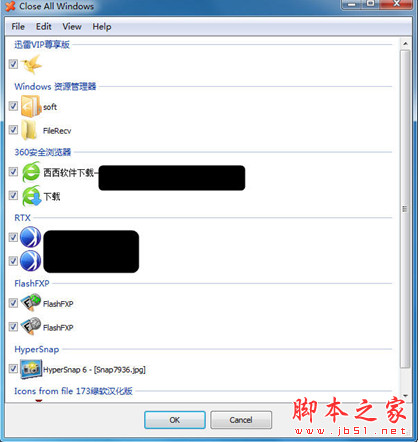Click the first FlashFXP icon
418x442 pixels.
click(31, 302)
